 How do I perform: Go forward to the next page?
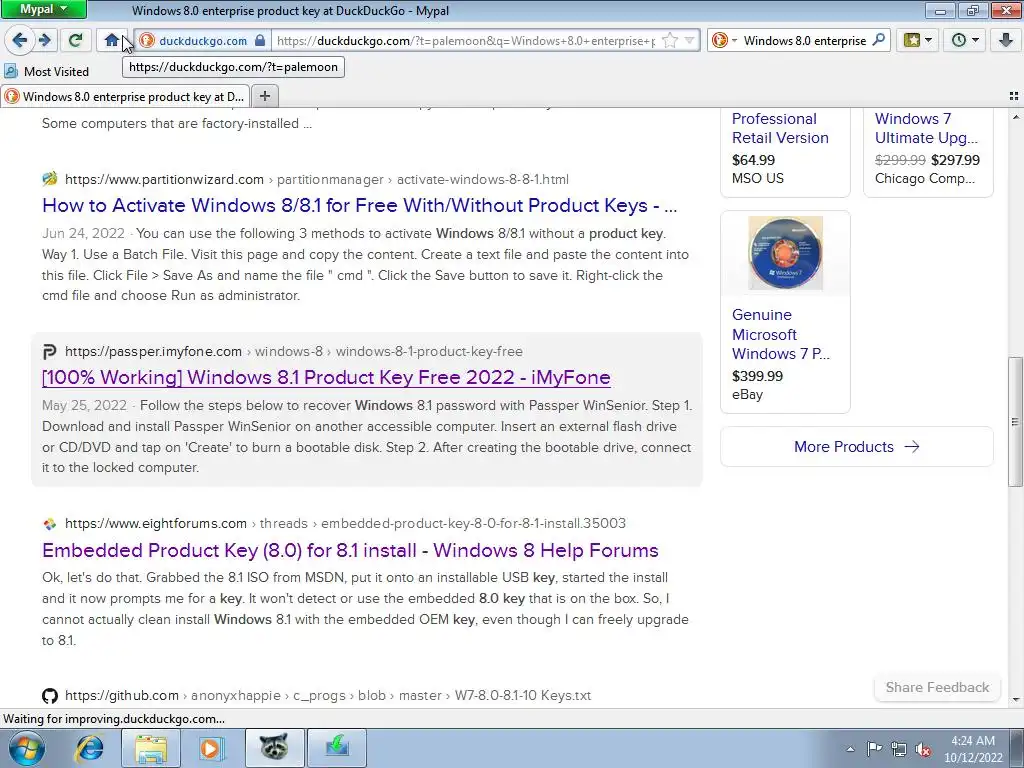[x=45, y=40]
